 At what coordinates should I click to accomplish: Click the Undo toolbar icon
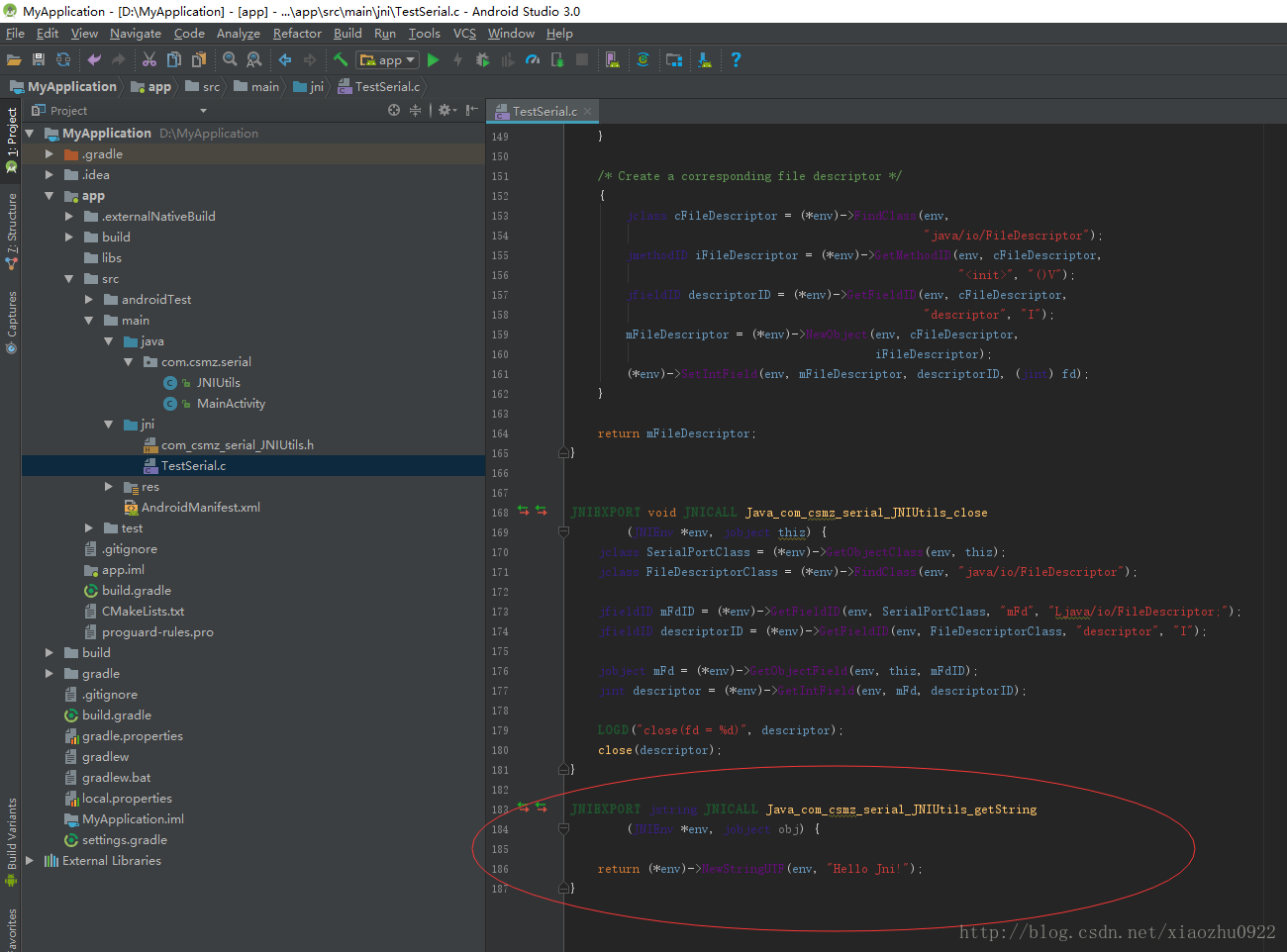(94, 60)
